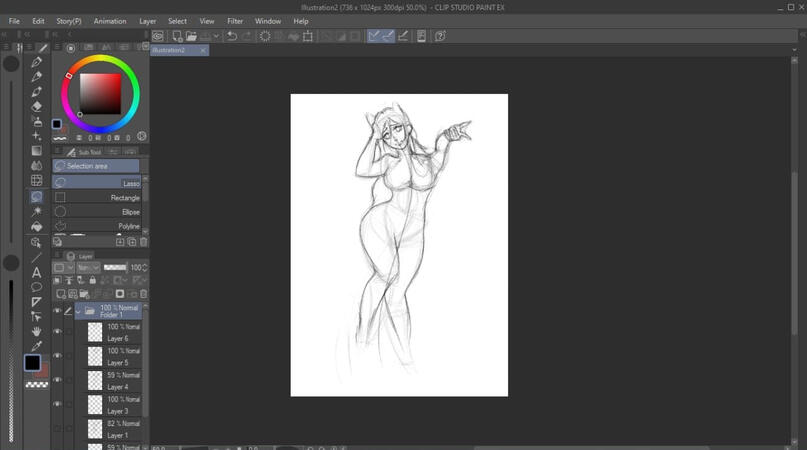This screenshot has height=450, width=807.
Task: Click the Clear sunburst icon in command bar
Action: (x=265, y=36)
